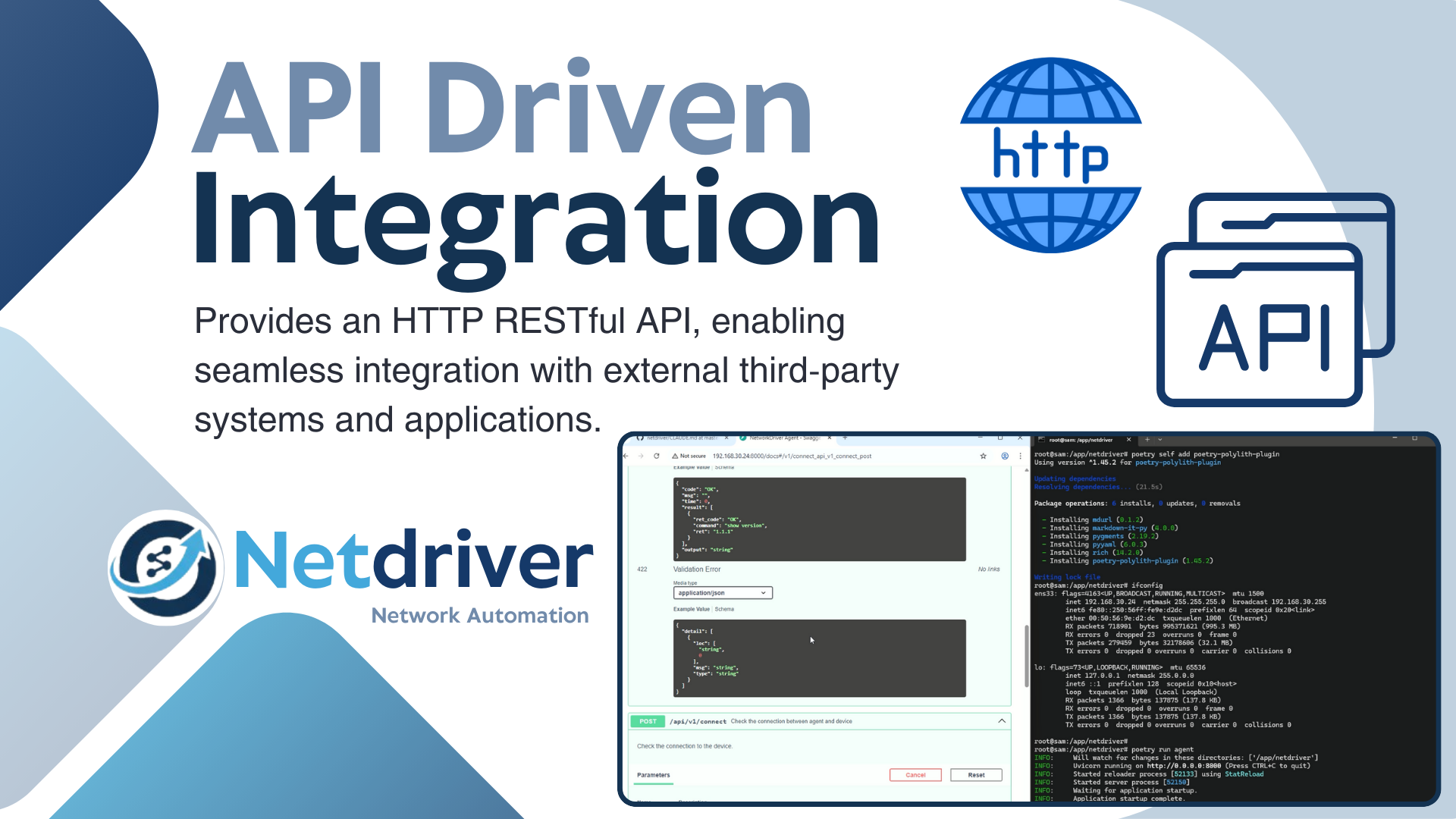Click the Cancel button
1456x819 pixels.
click(x=915, y=775)
